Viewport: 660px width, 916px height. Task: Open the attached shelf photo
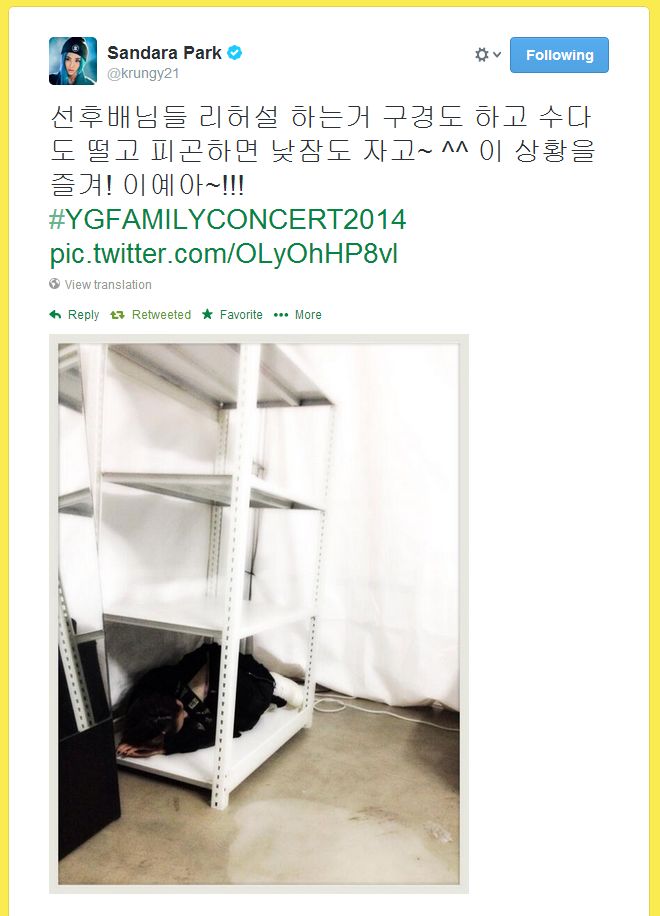(259, 613)
